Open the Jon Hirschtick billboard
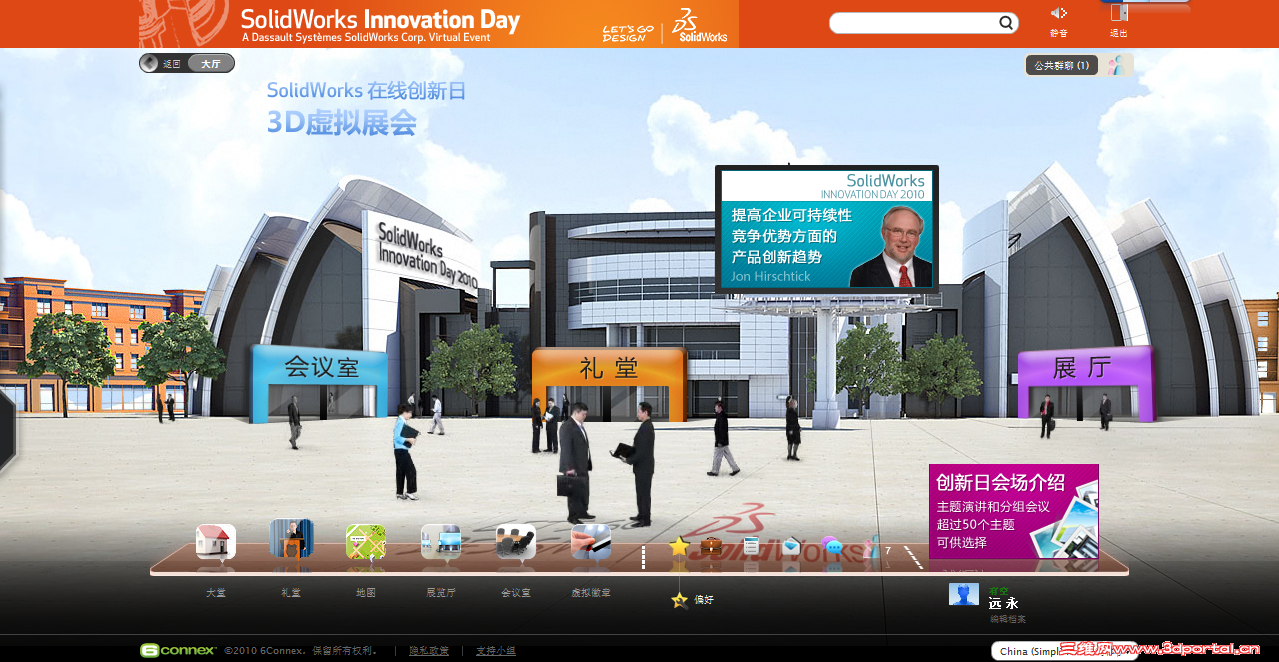This screenshot has width=1279, height=662. (827, 229)
